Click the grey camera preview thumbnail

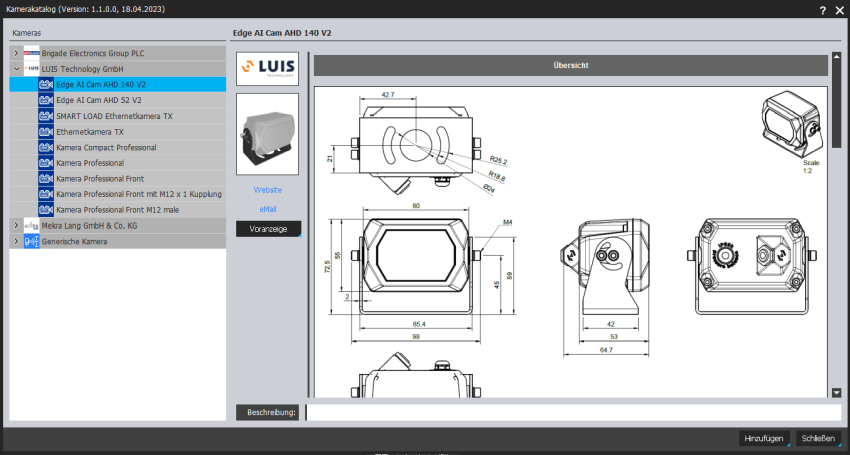pos(267,134)
